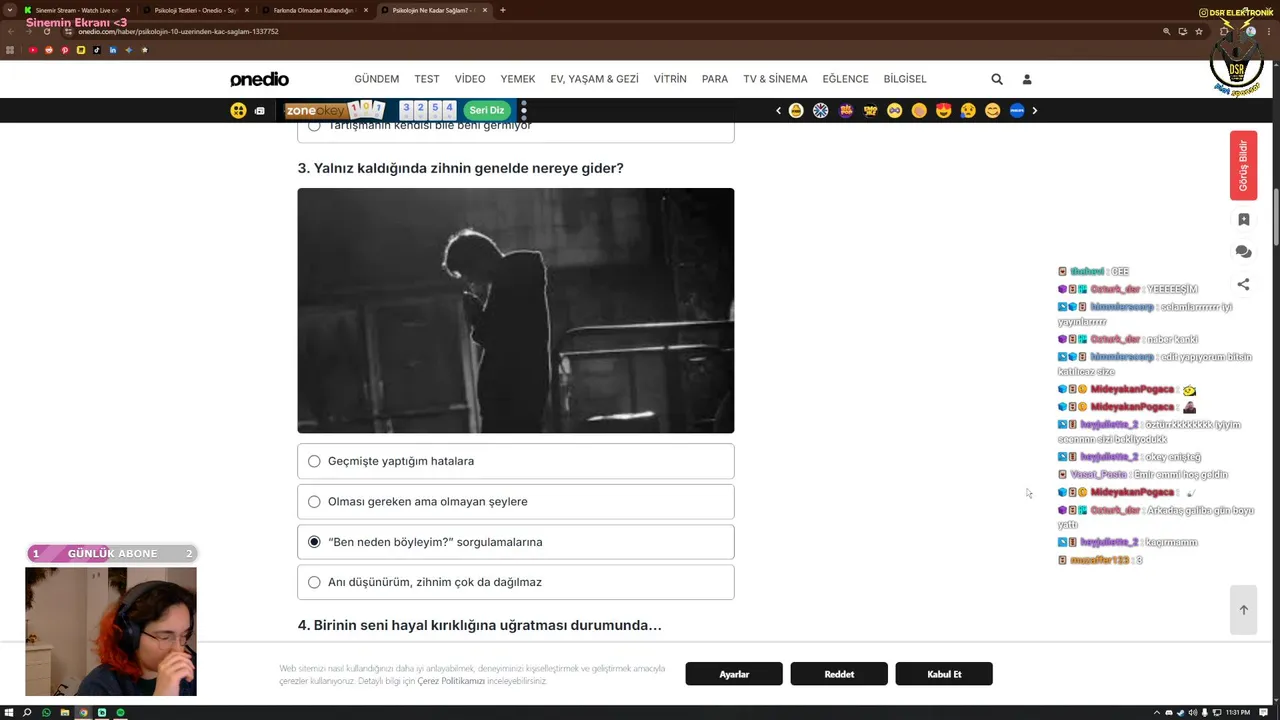This screenshot has width=1280, height=720.
Task: Open the Windows Start menu
Action: 10,712
